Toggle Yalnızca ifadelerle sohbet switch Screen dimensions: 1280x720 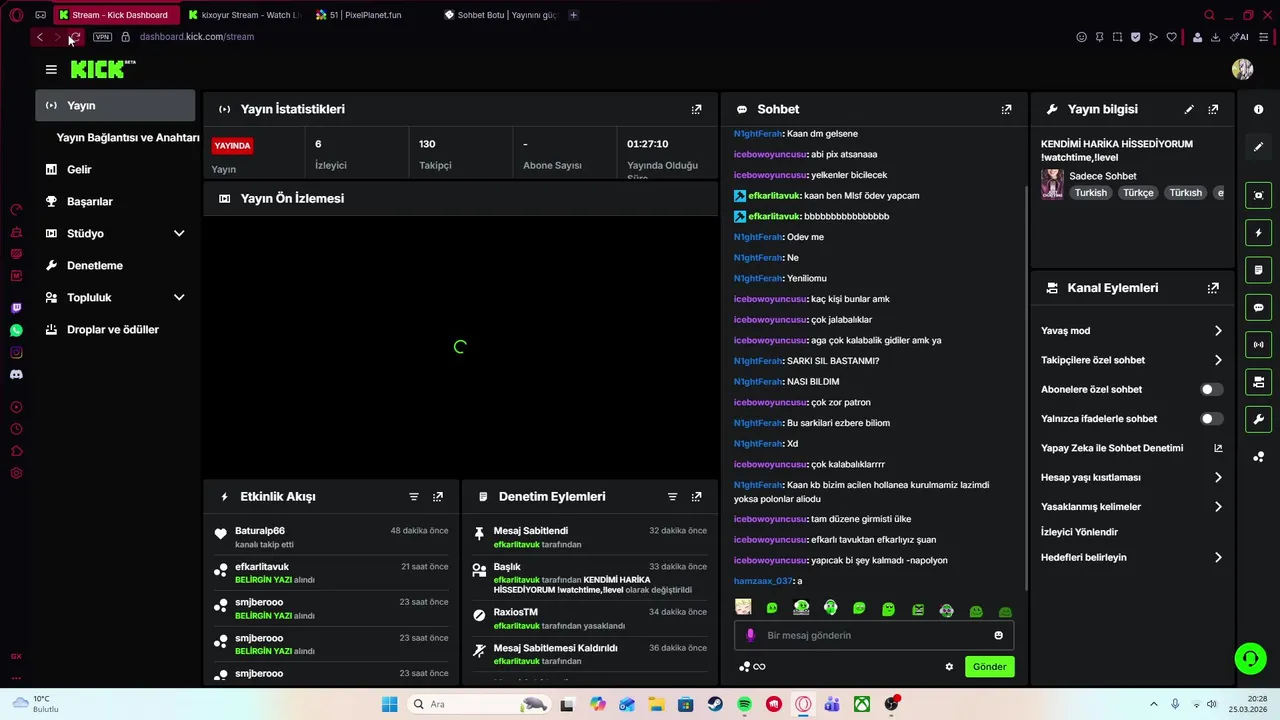pos(1211,419)
